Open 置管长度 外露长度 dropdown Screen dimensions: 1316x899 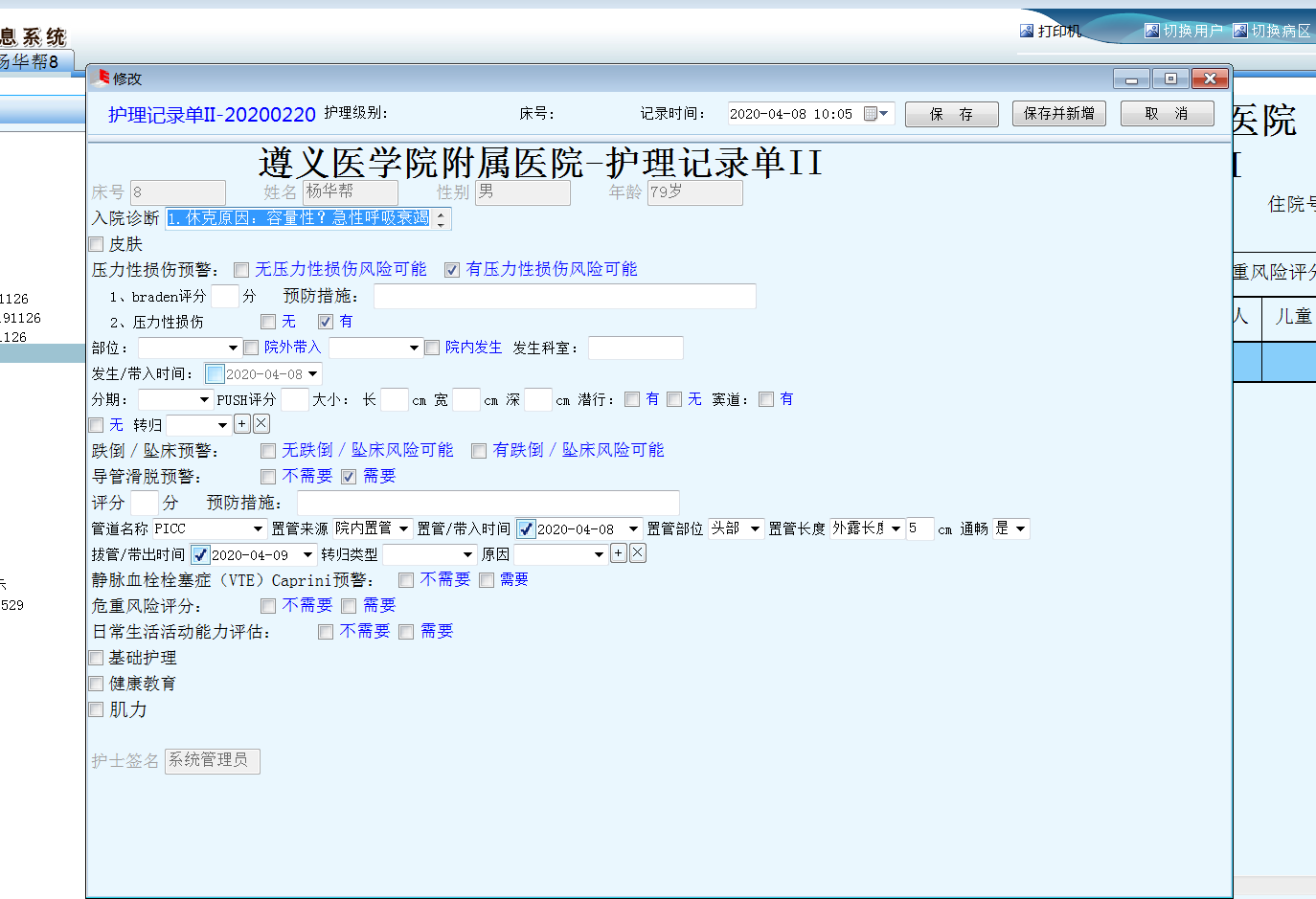[x=896, y=528]
